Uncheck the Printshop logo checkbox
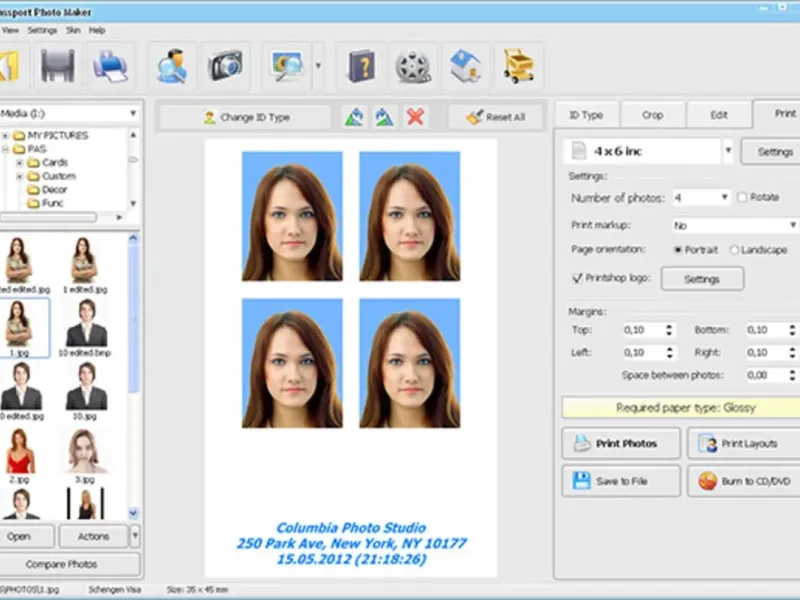The width and height of the screenshot is (800, 600). pos(577,279)
